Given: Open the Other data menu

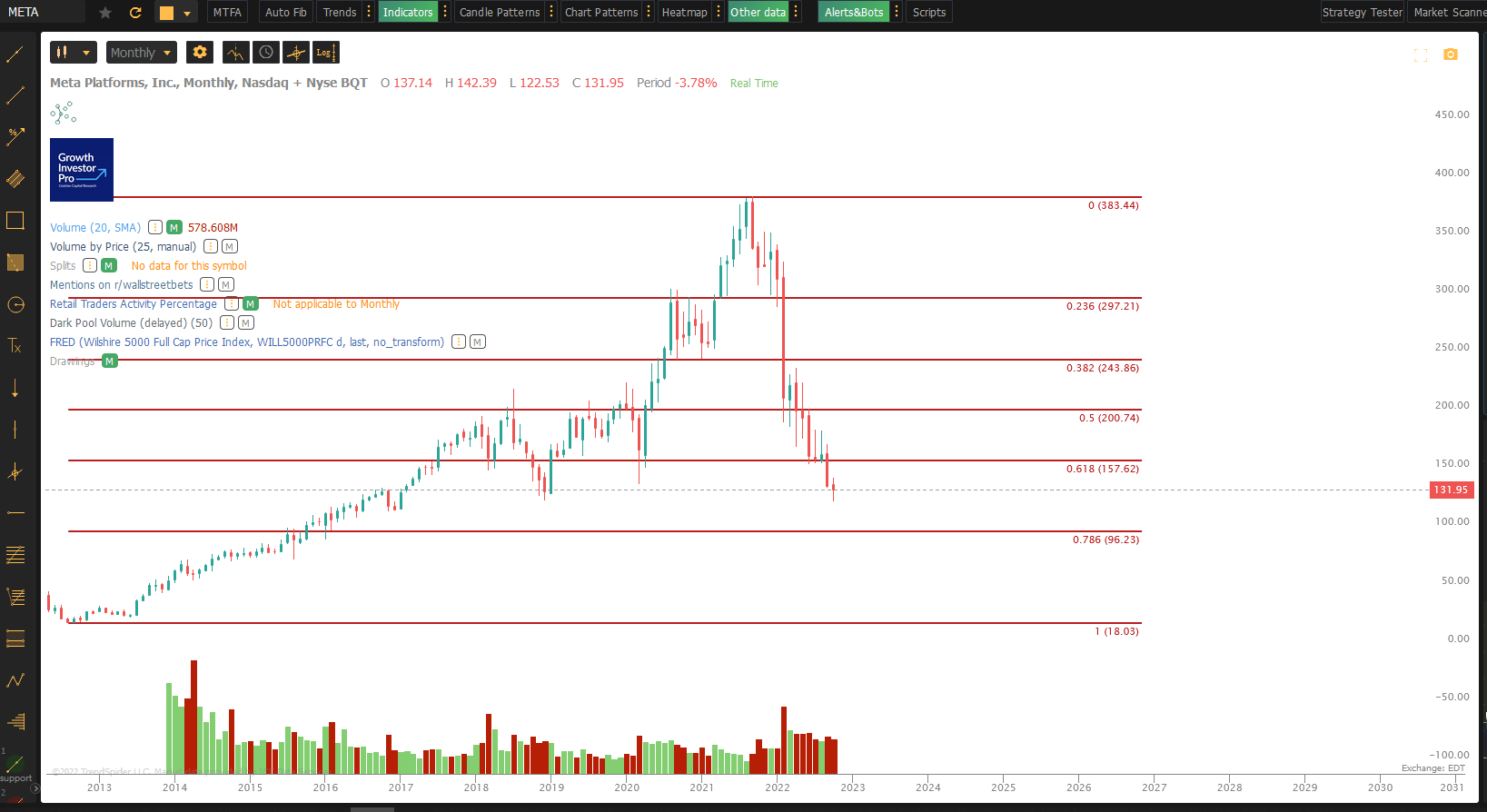Looking at the screenshot, I should 758,12.
